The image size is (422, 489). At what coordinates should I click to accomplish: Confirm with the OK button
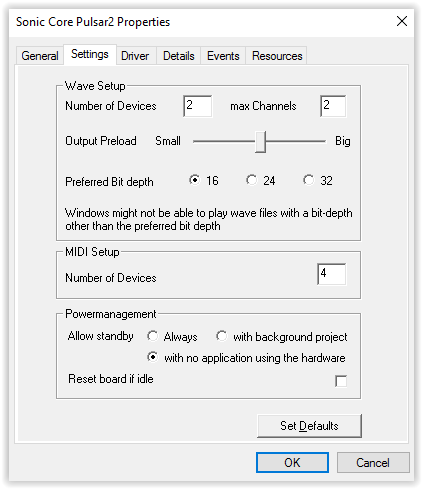pos(292,462)
